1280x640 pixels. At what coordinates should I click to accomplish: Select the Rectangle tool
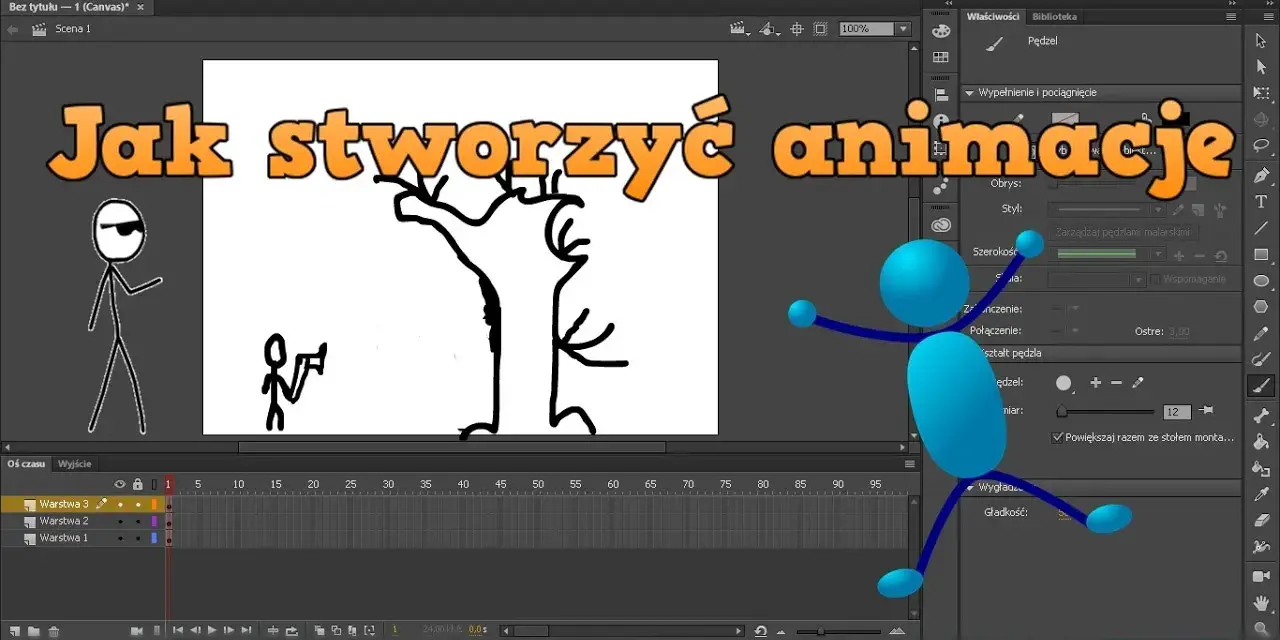(1261, 254)
